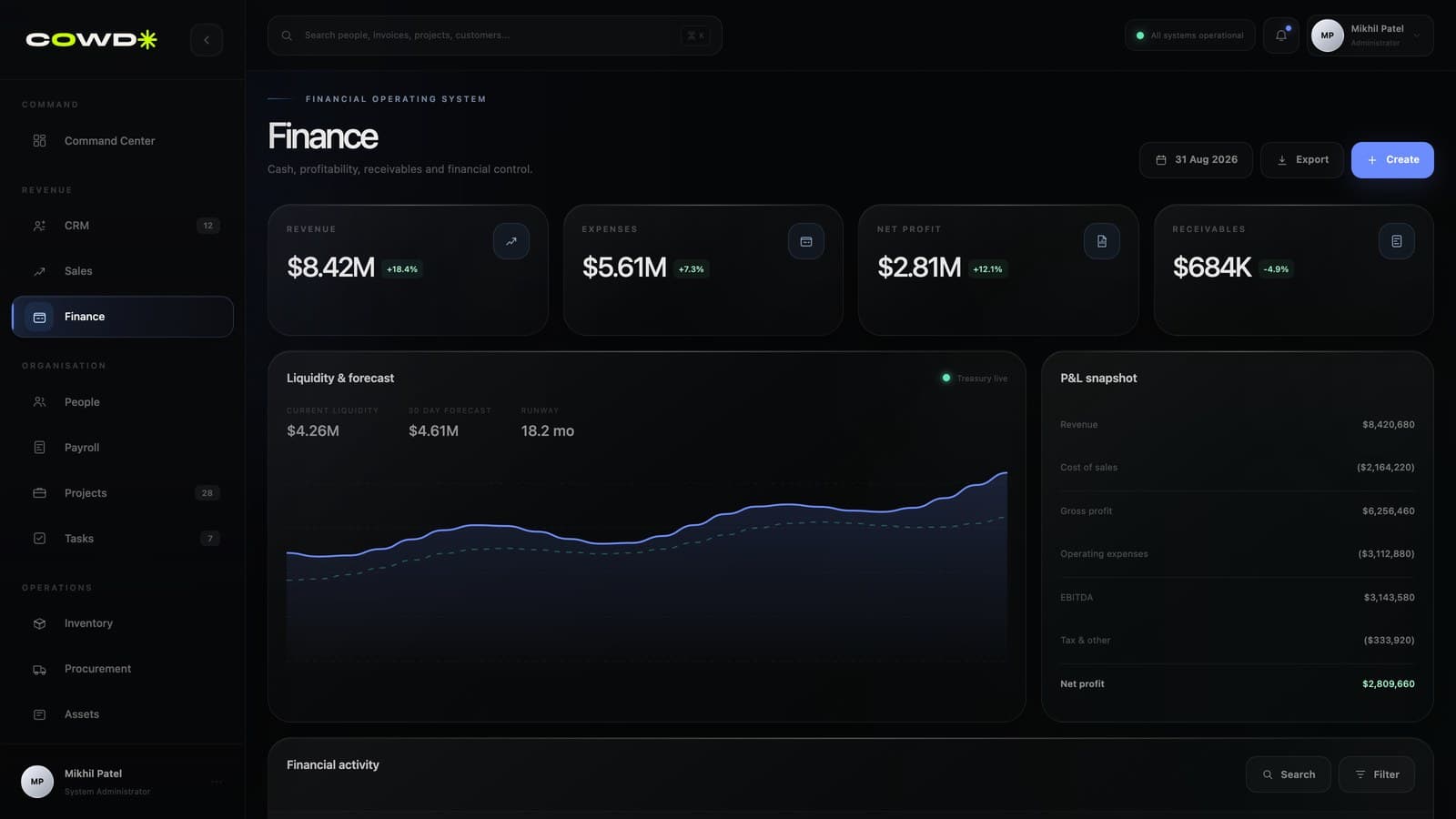
Task: Click the All systems operational status pill
Action: pyautogui.click(x=1190, y=35)
